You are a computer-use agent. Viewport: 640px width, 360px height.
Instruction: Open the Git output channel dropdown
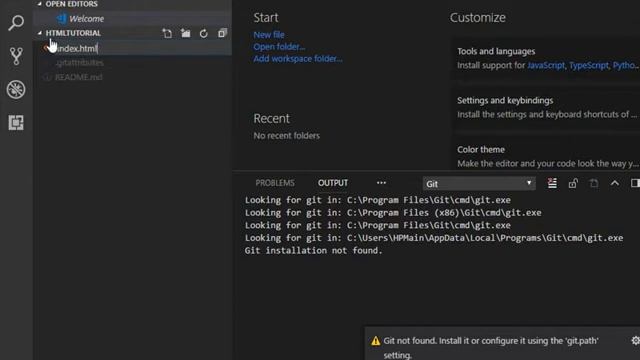point(479,184)
